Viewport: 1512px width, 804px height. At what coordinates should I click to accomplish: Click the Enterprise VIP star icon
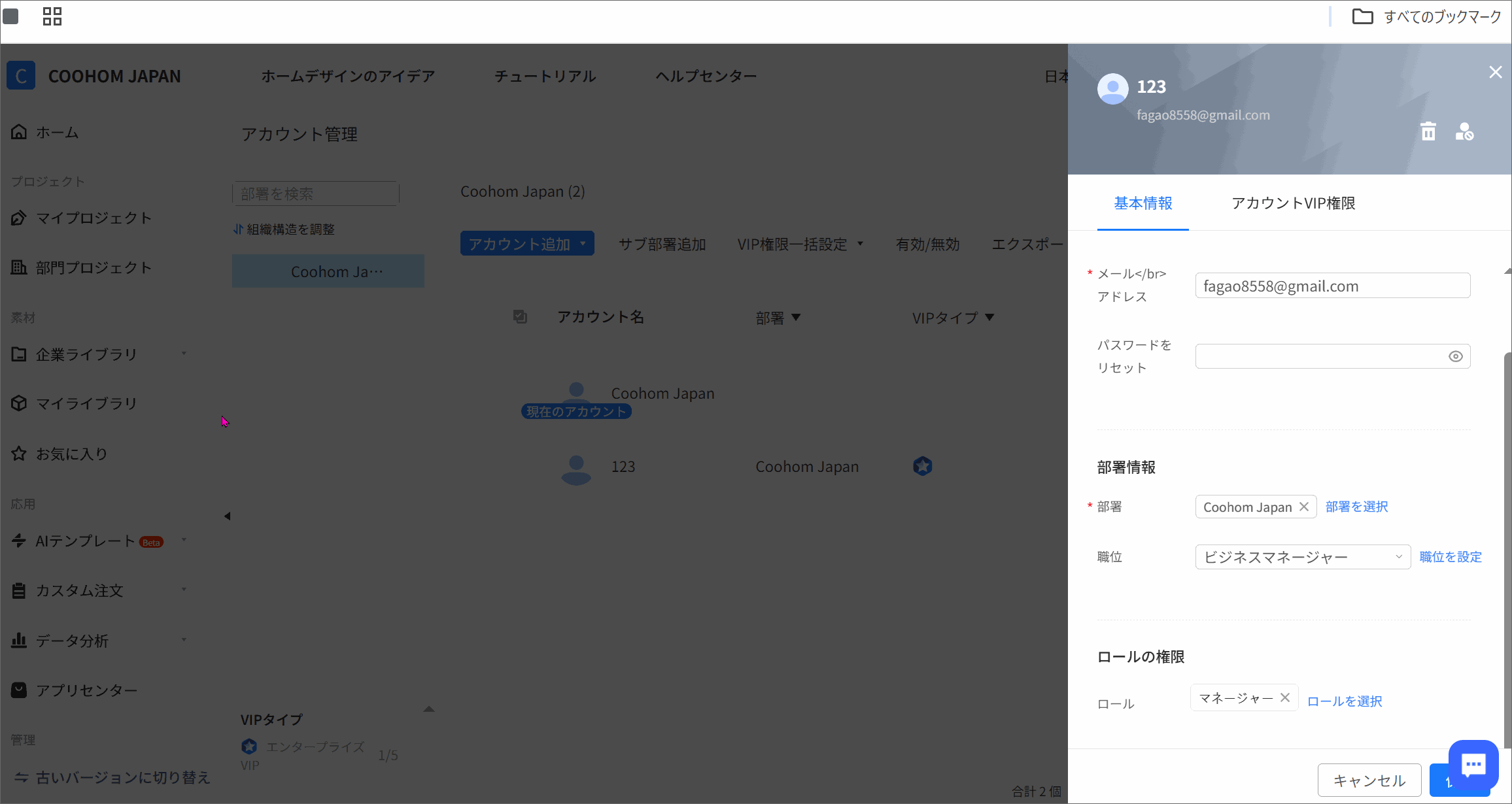(x=249, y=746)
